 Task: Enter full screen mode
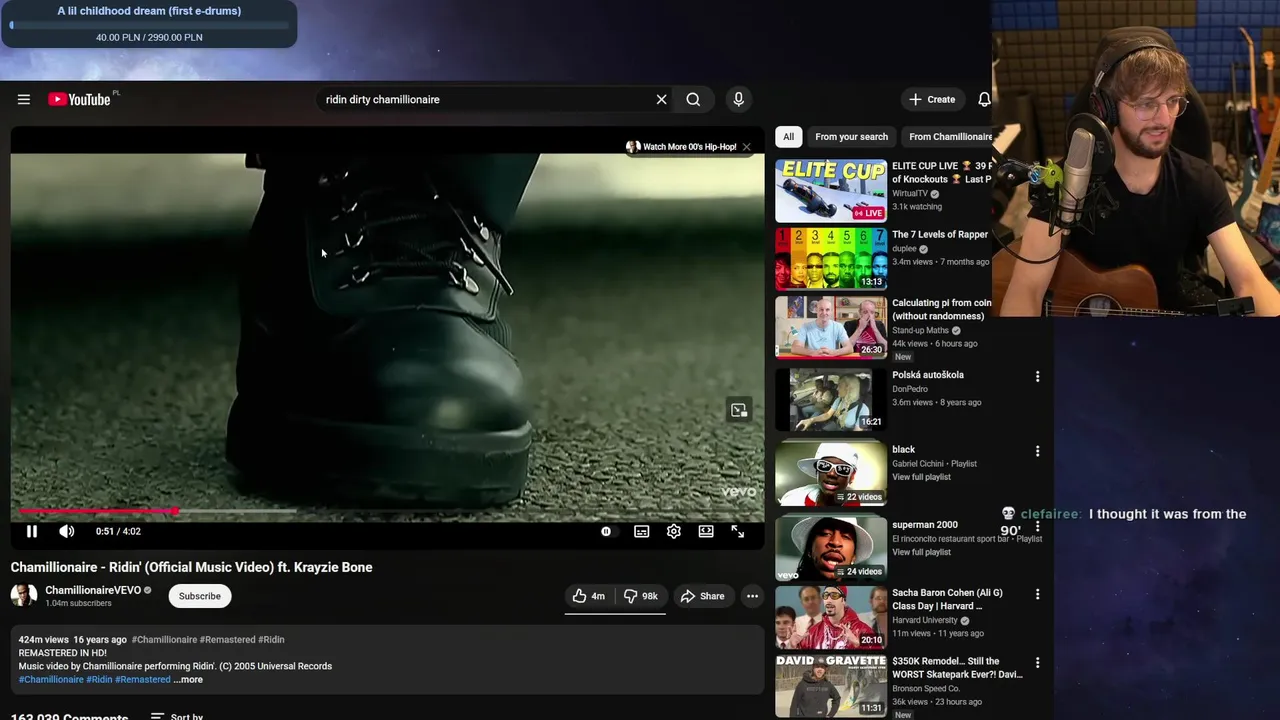[737, 532]
